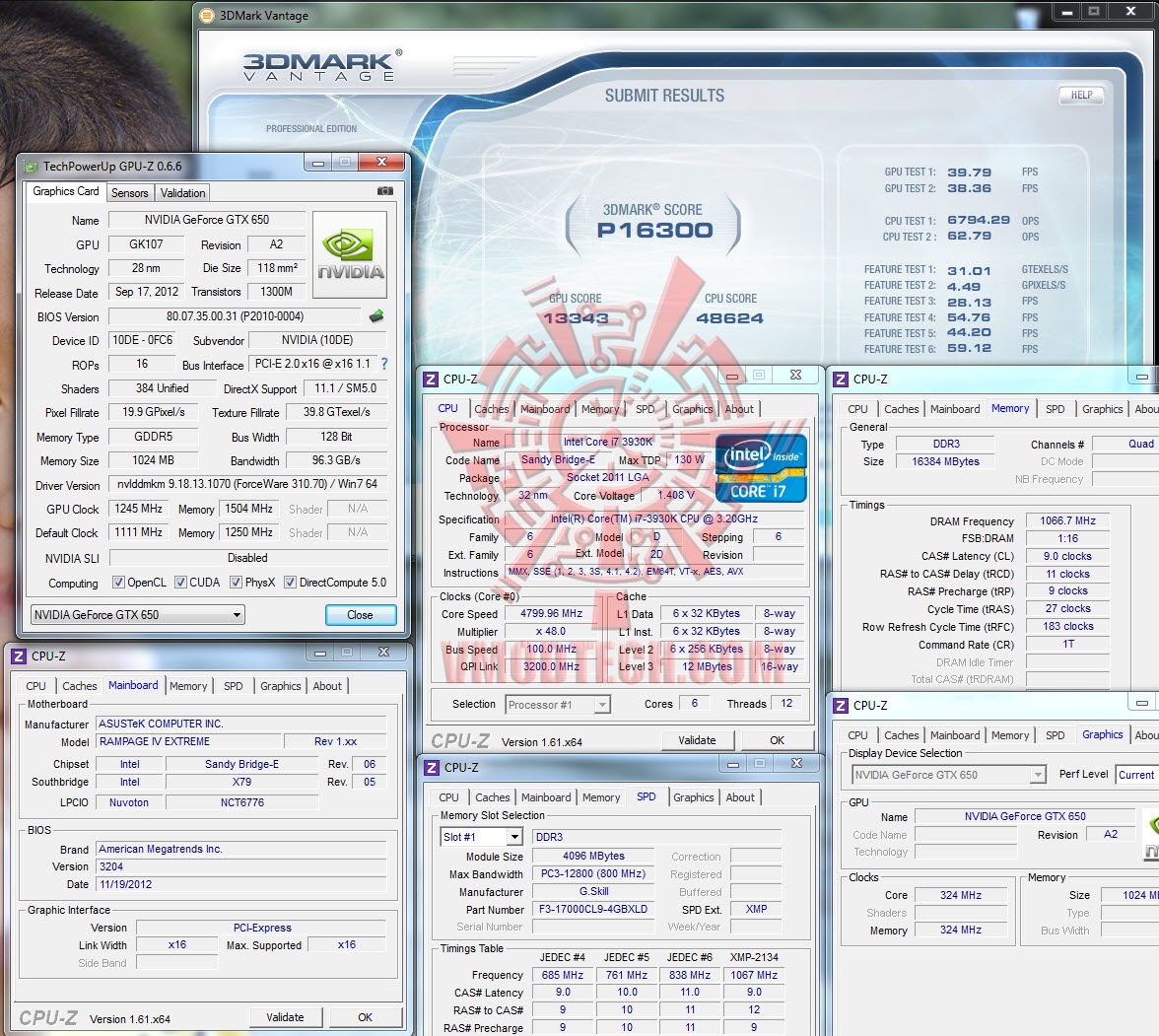
Task: Click the 3DMark score P16300
Action: coord(654,230)
